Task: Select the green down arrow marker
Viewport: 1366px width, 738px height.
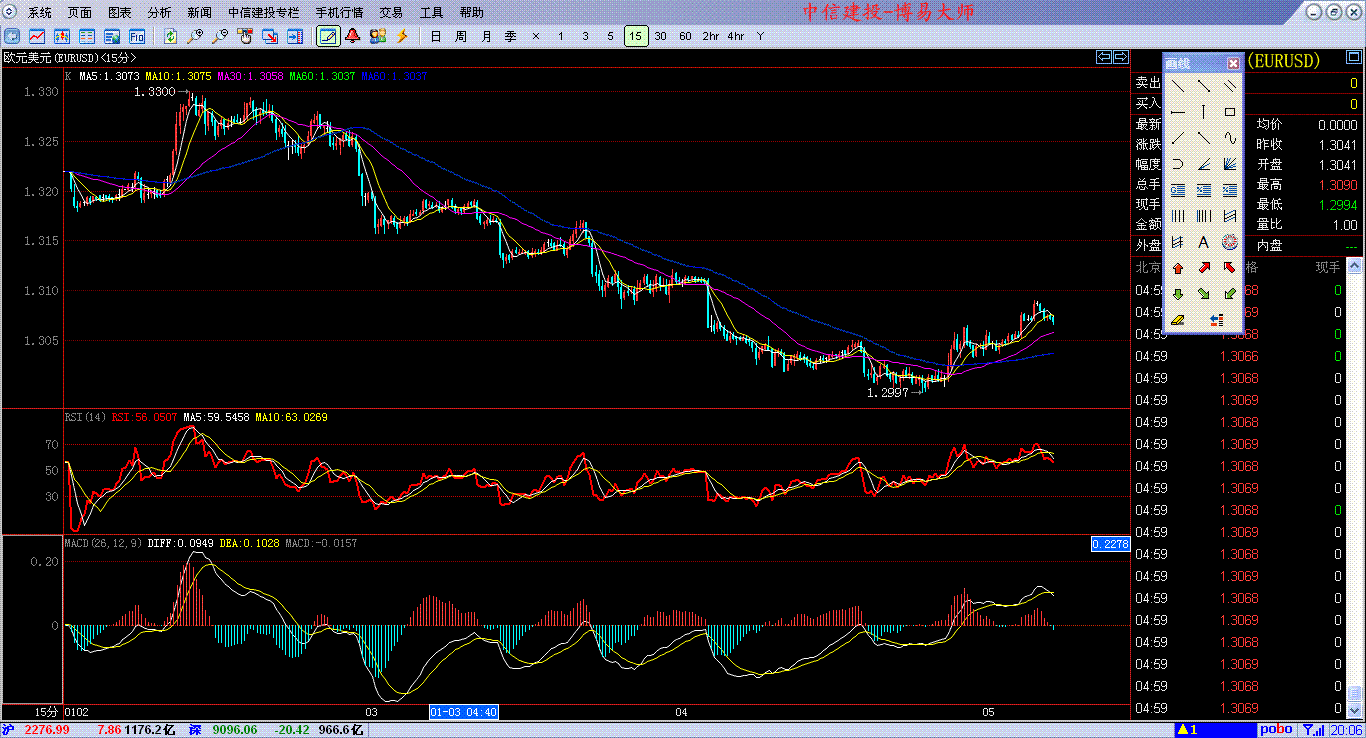Action: [1178, 294]
